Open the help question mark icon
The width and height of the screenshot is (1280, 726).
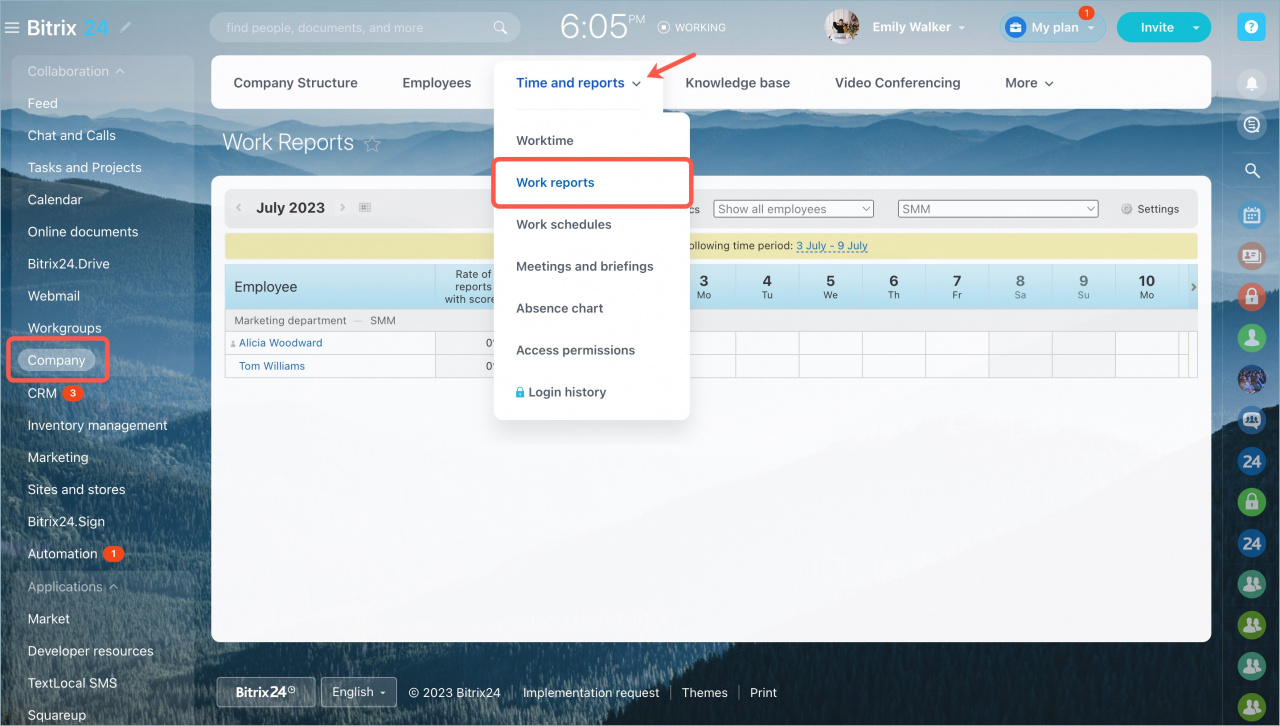1251,27
